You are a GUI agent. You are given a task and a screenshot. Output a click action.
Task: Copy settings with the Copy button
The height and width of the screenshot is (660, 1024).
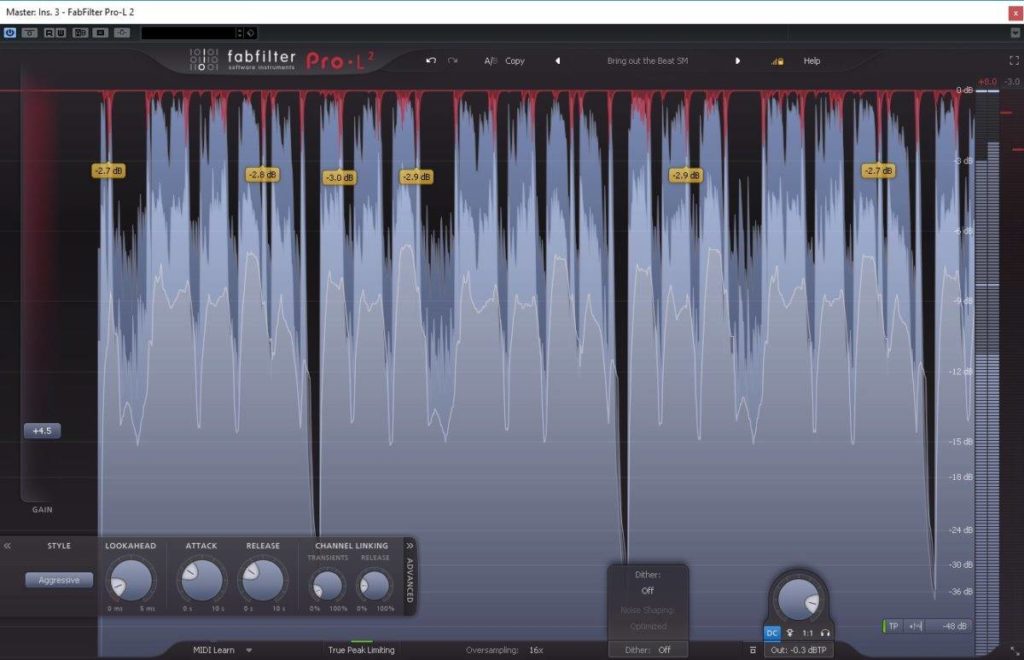[516, 61]
